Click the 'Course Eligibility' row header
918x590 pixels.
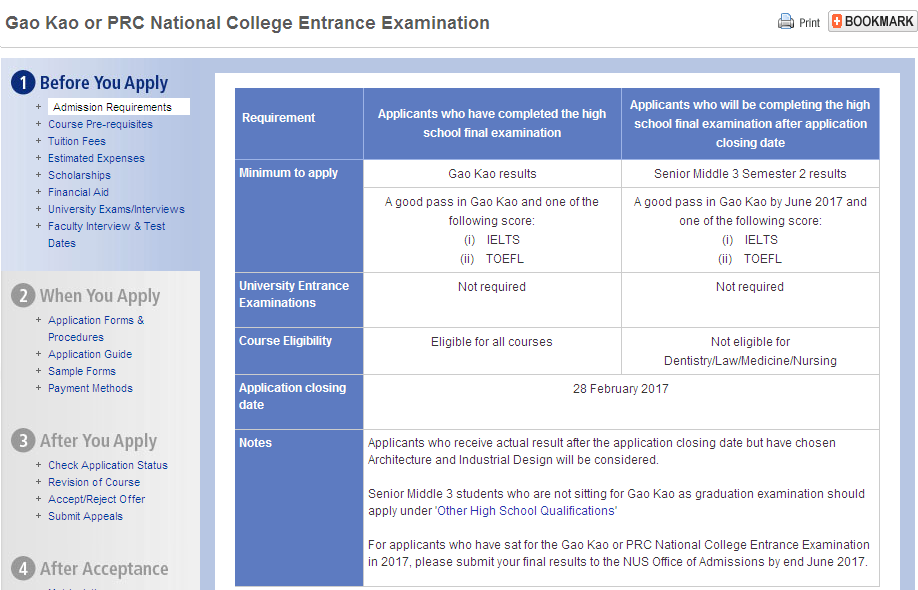299,351
